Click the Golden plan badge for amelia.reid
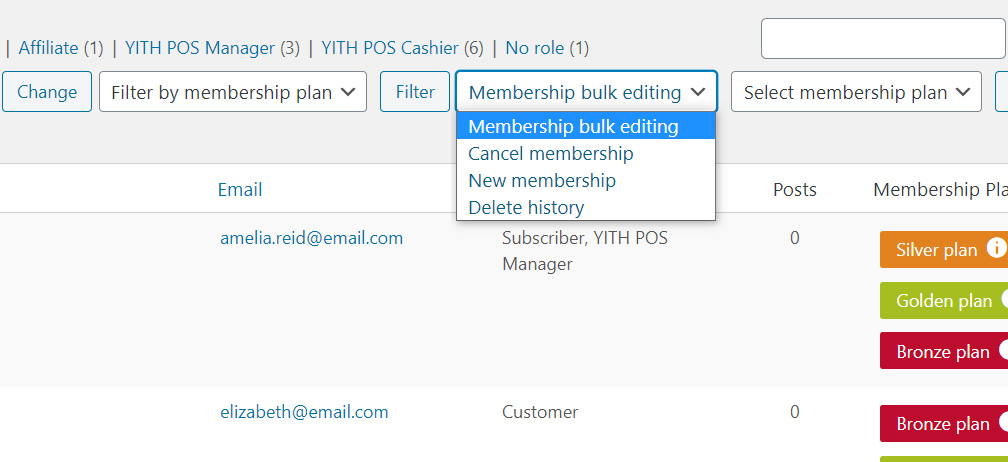This screenshot has height=462, width=1008. (944, 300)
